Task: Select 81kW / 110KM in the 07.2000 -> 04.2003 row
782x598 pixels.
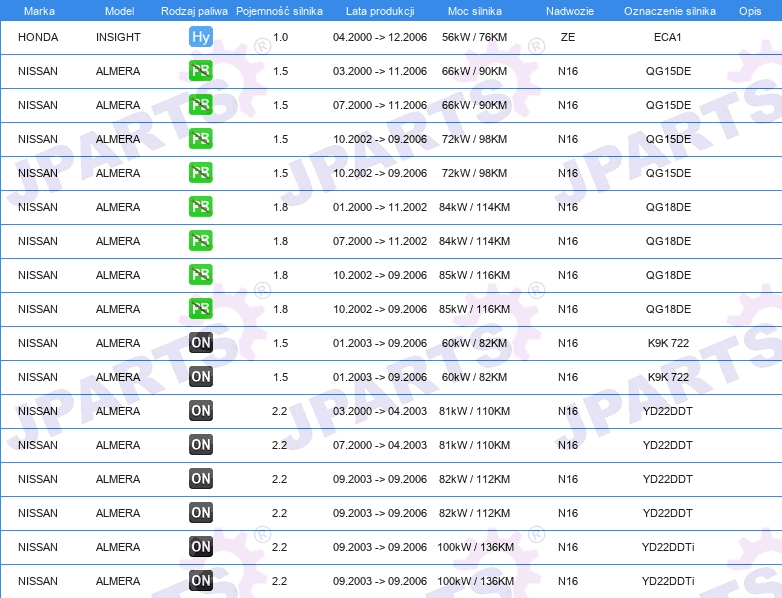Action: (474, 445)
